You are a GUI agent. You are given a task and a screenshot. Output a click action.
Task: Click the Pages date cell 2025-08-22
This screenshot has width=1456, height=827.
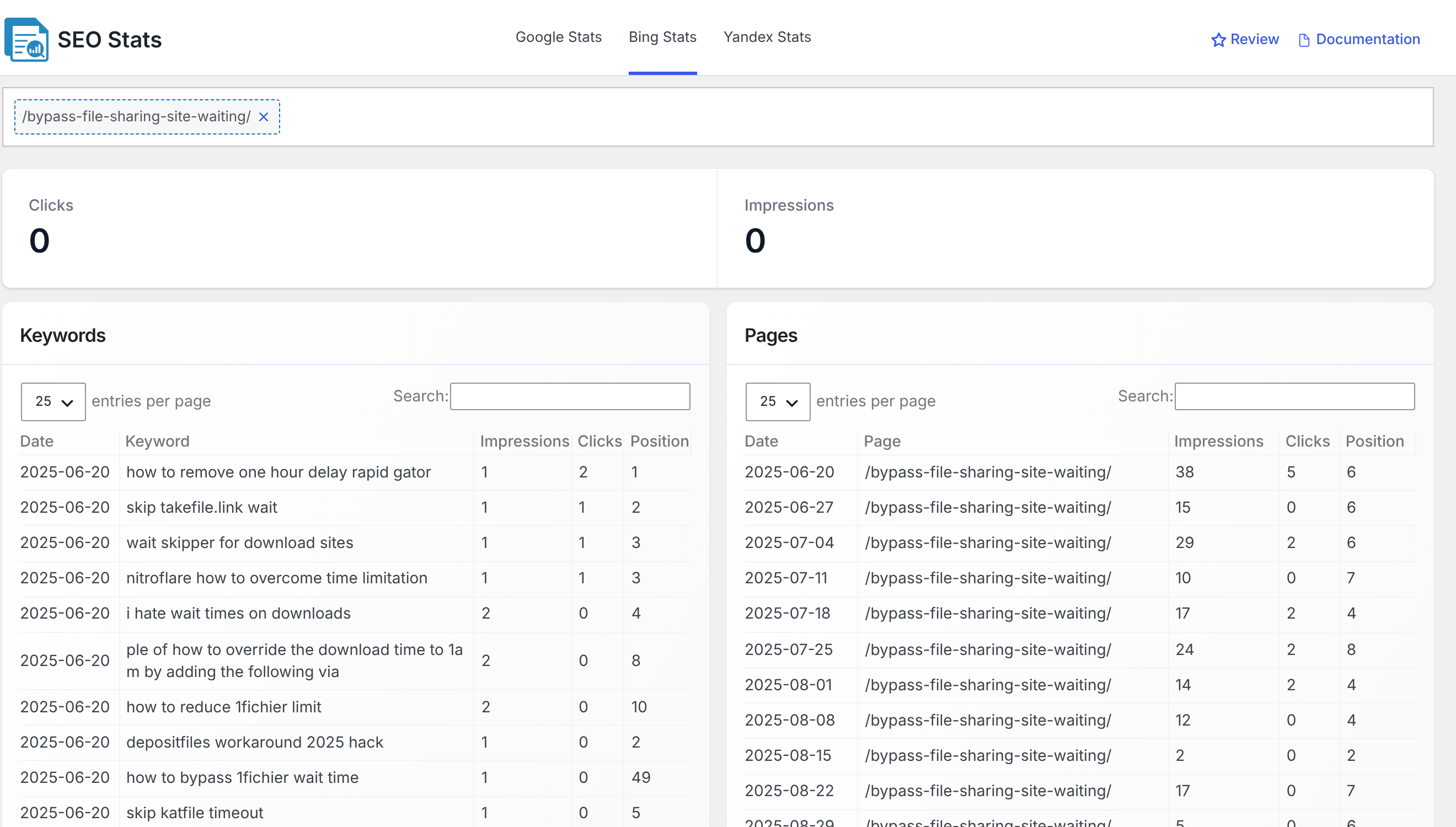coord(789,791)
